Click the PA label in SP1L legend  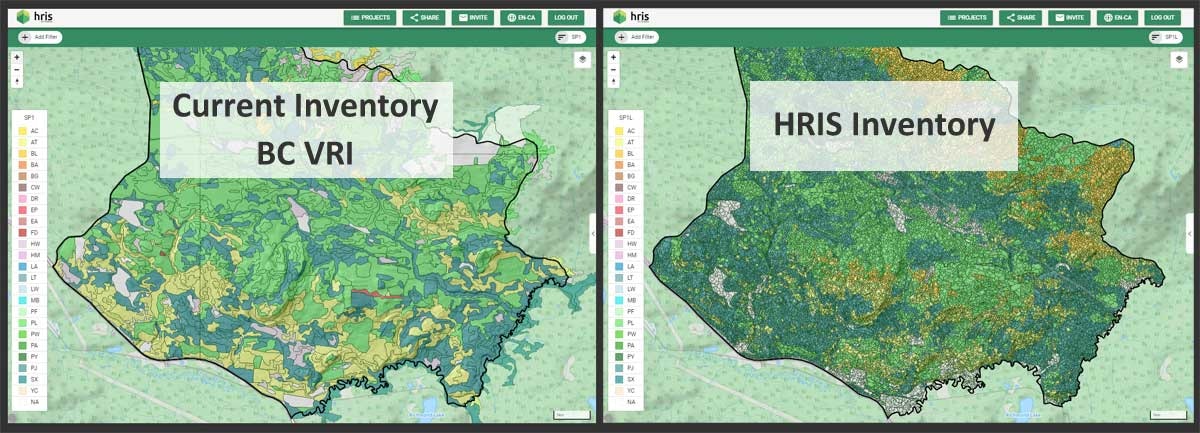[x=630, y=345]
